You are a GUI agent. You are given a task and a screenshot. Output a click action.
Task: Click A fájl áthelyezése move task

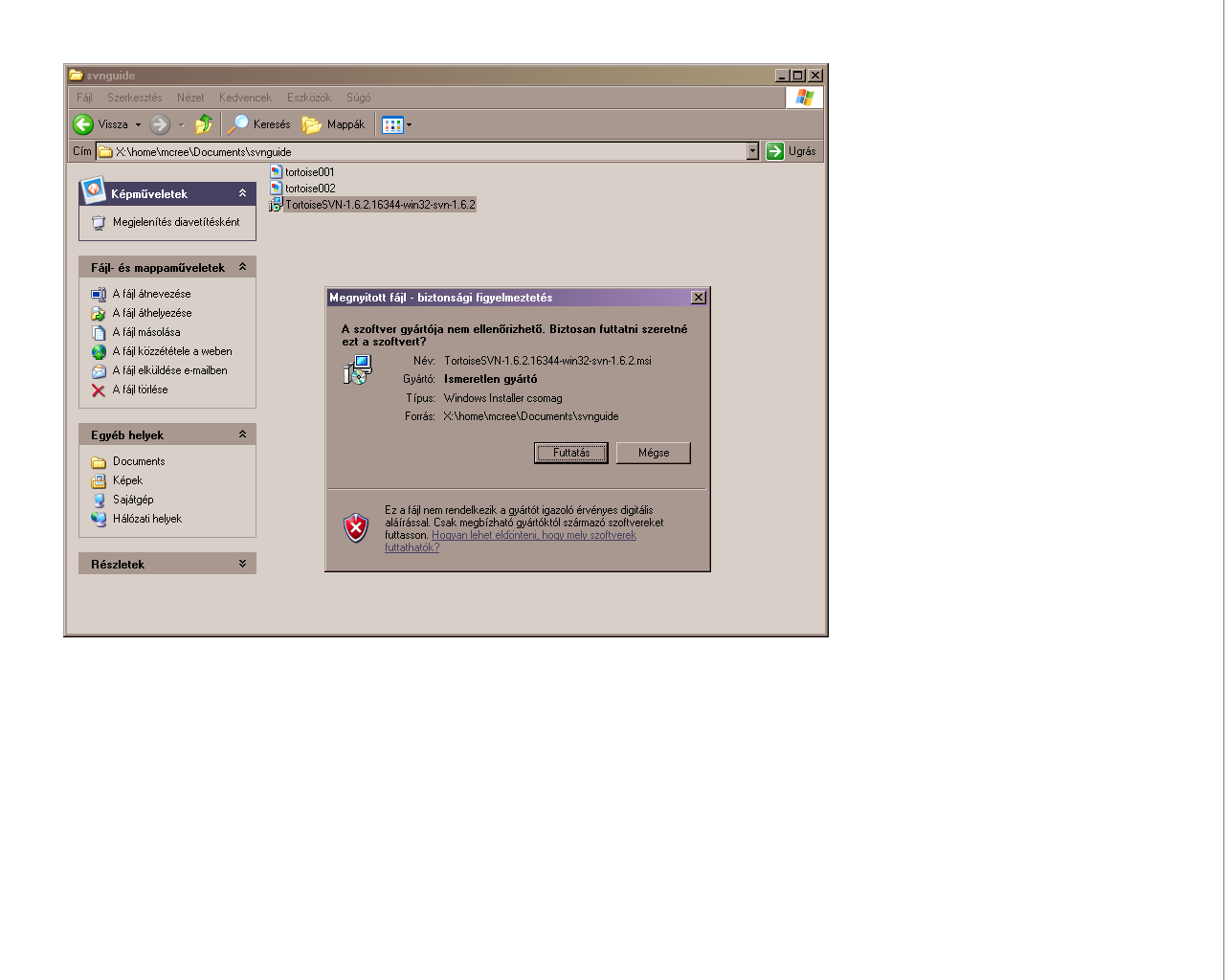[x=152, y=313]
